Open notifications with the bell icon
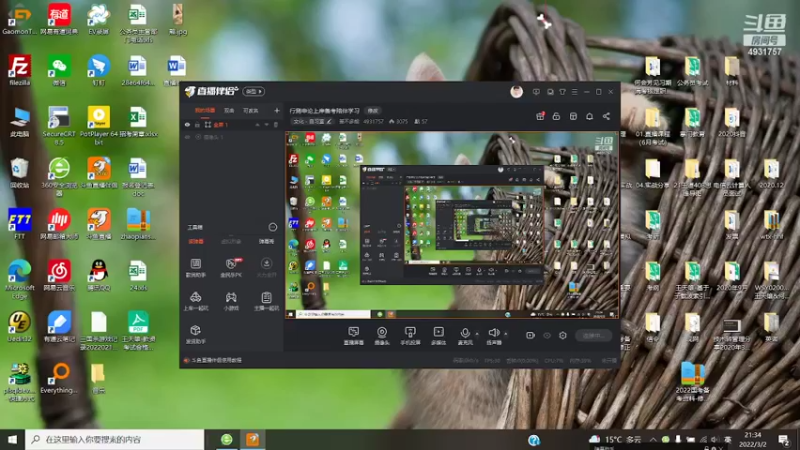This screenshot has height=450, width=800. (589, 116)
